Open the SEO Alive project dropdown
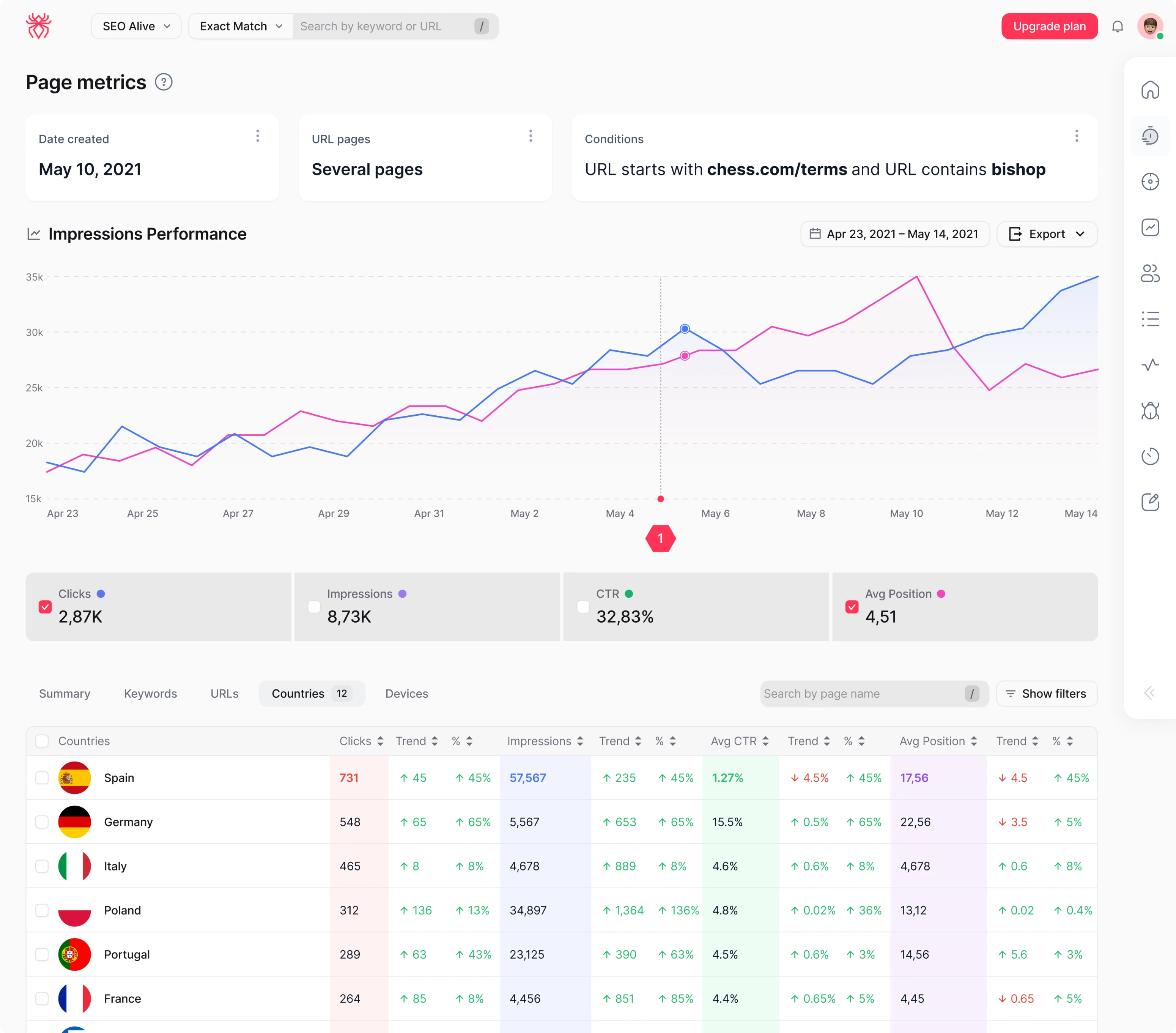This screenshot has width=1176, height=1033. pyautogui.click(x=136, y=26)
